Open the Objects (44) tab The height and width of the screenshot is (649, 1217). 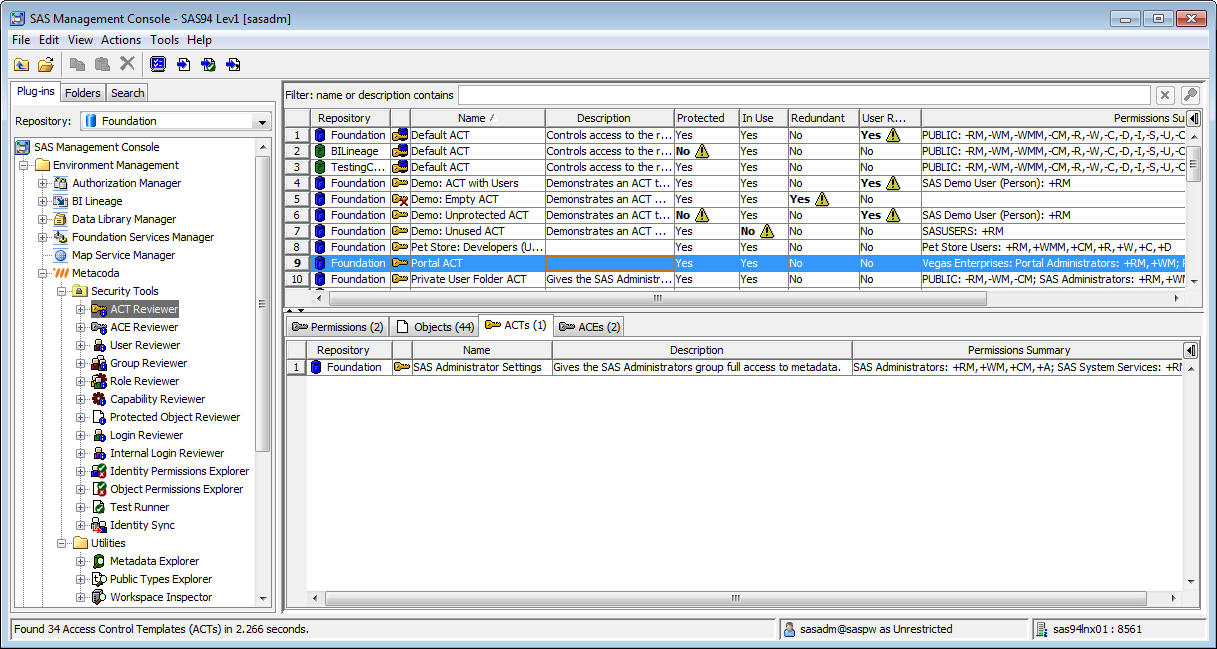point(434,327)
